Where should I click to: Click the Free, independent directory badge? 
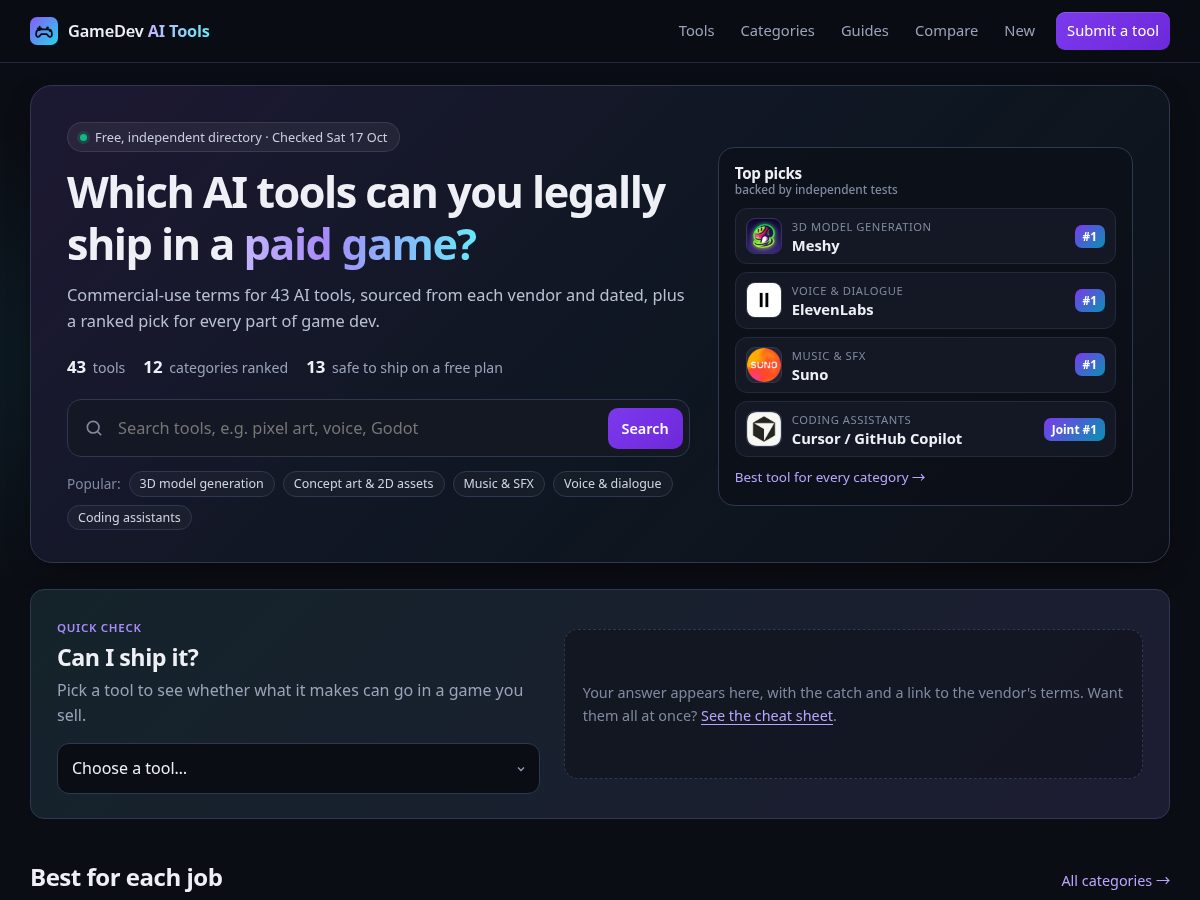(x=233, y=137)
